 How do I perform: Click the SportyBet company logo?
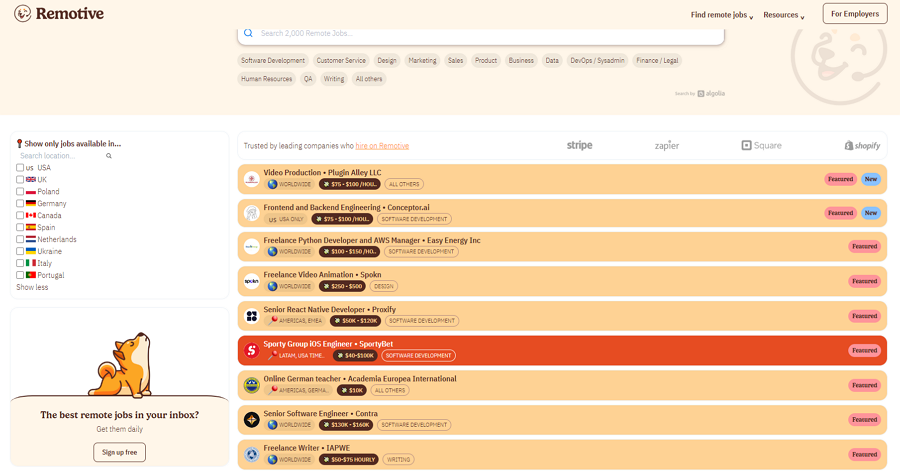click(252, 350)
